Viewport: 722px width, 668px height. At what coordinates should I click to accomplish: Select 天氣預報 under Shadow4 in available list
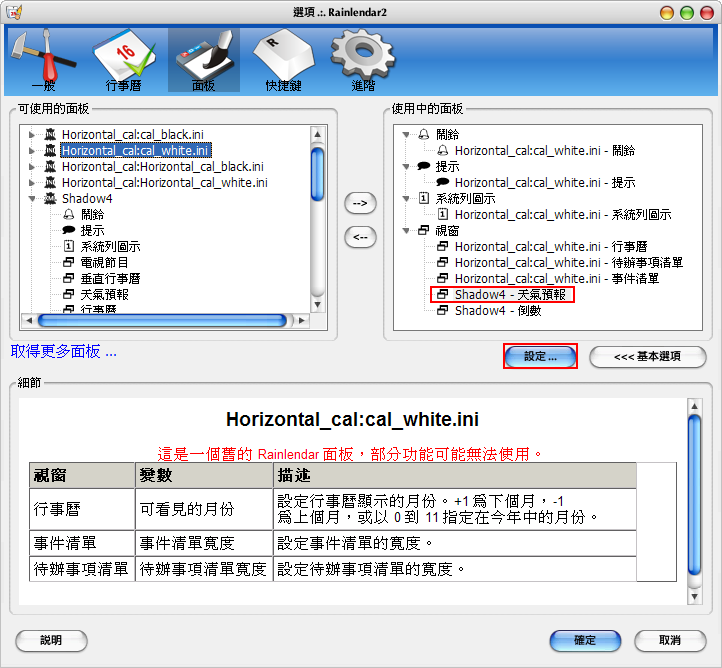tap(105, 294)
